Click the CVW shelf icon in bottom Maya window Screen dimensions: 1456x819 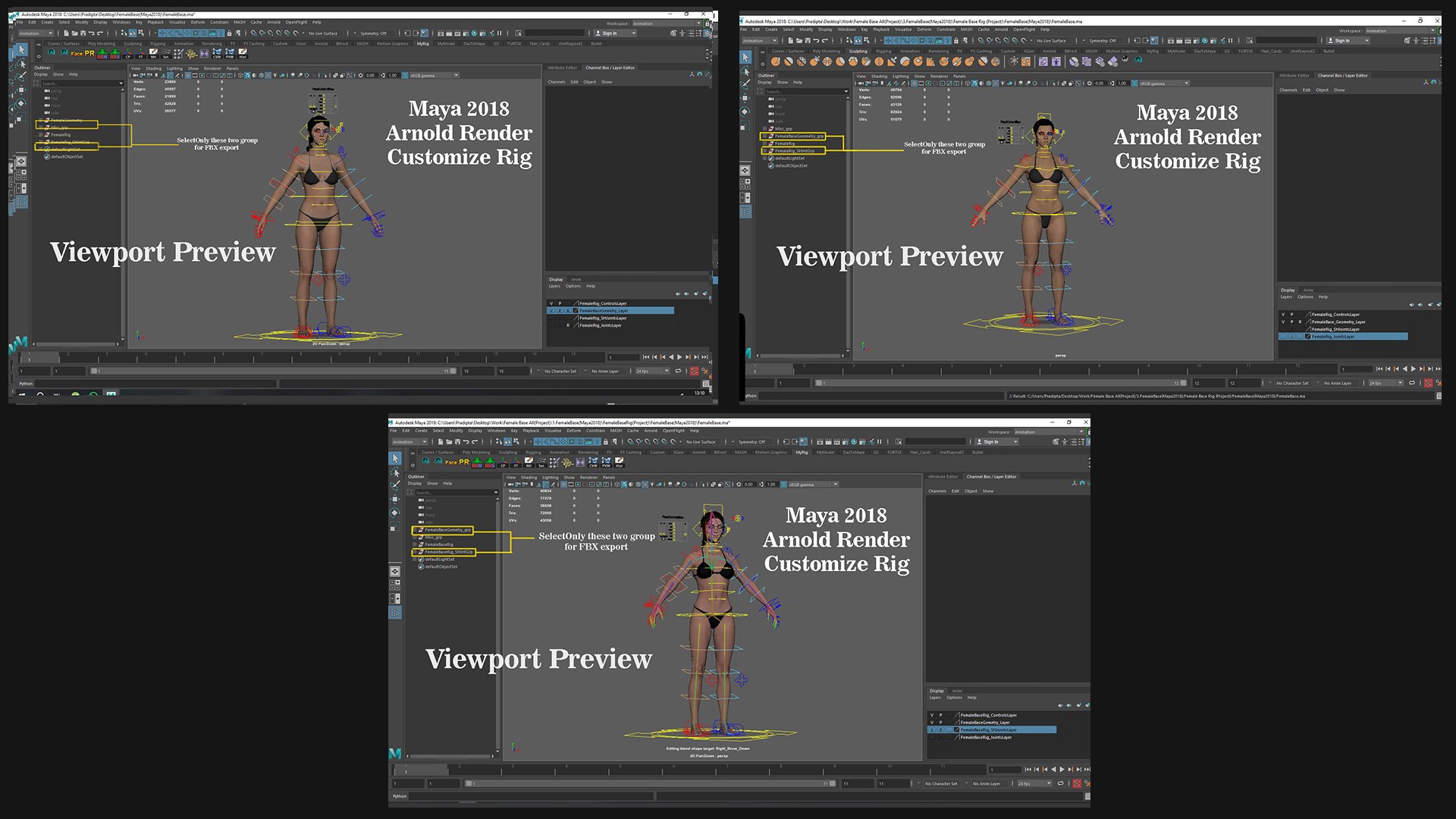tap(593, 463)
